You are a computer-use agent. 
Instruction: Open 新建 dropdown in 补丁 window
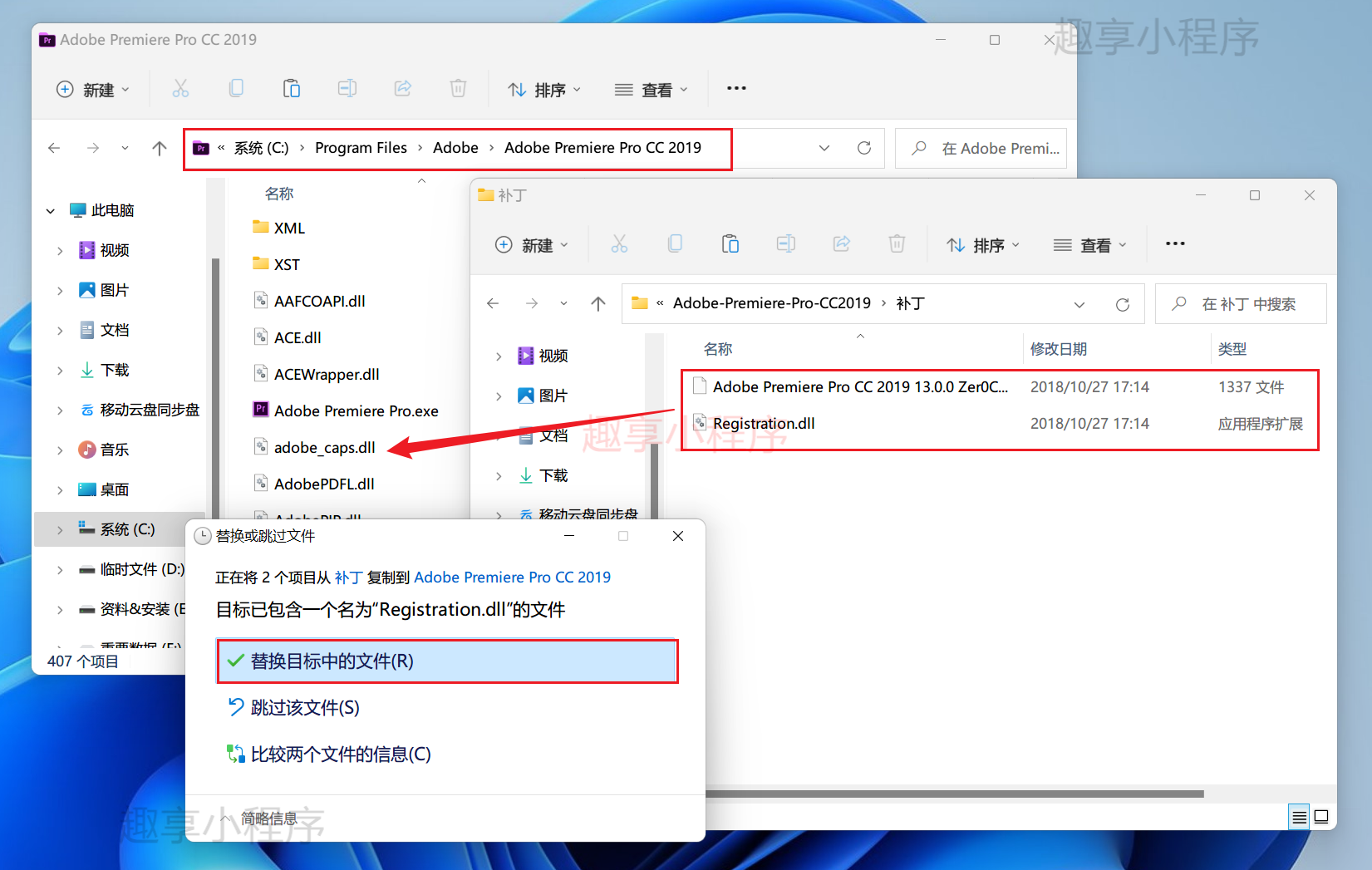click(532, 244)
